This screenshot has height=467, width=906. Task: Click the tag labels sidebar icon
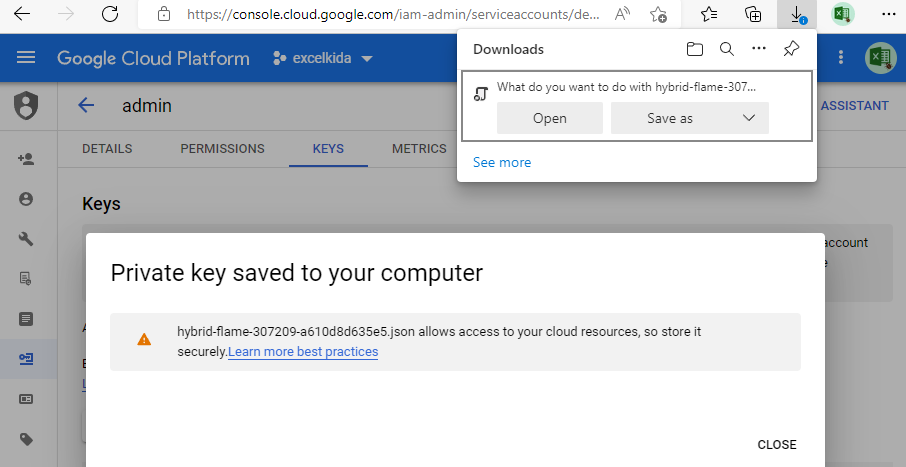click(26, 439)
